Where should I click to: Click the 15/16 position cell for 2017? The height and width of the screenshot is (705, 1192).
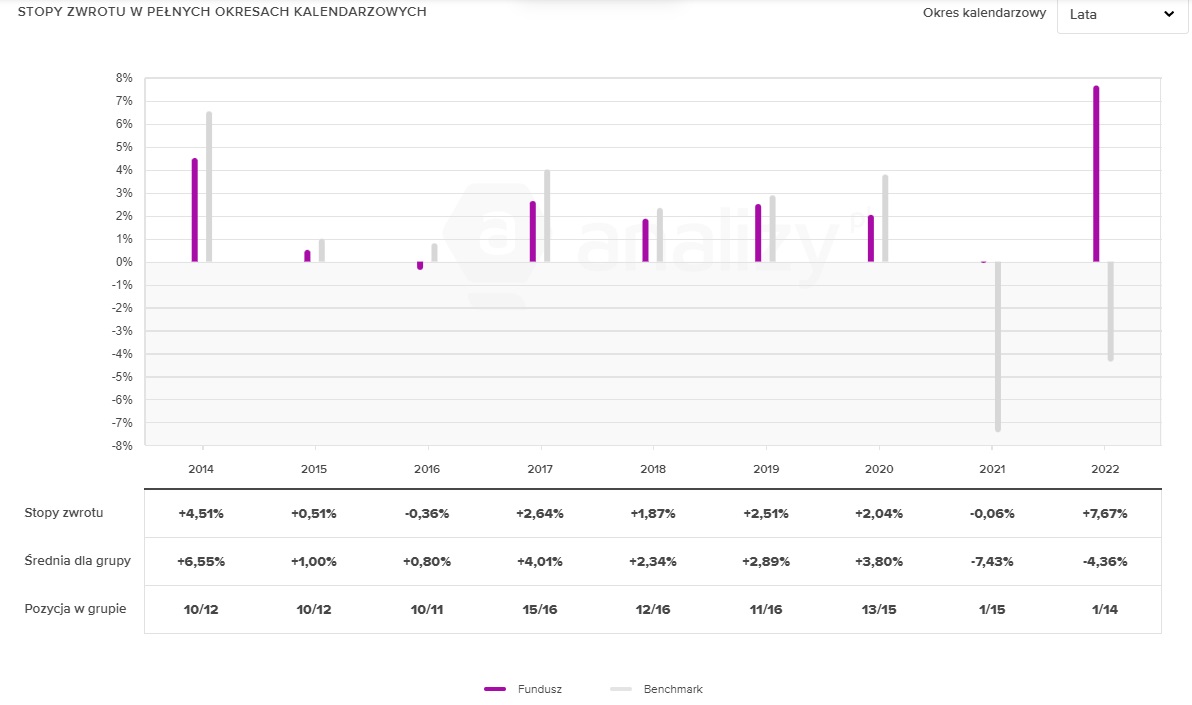540,609
